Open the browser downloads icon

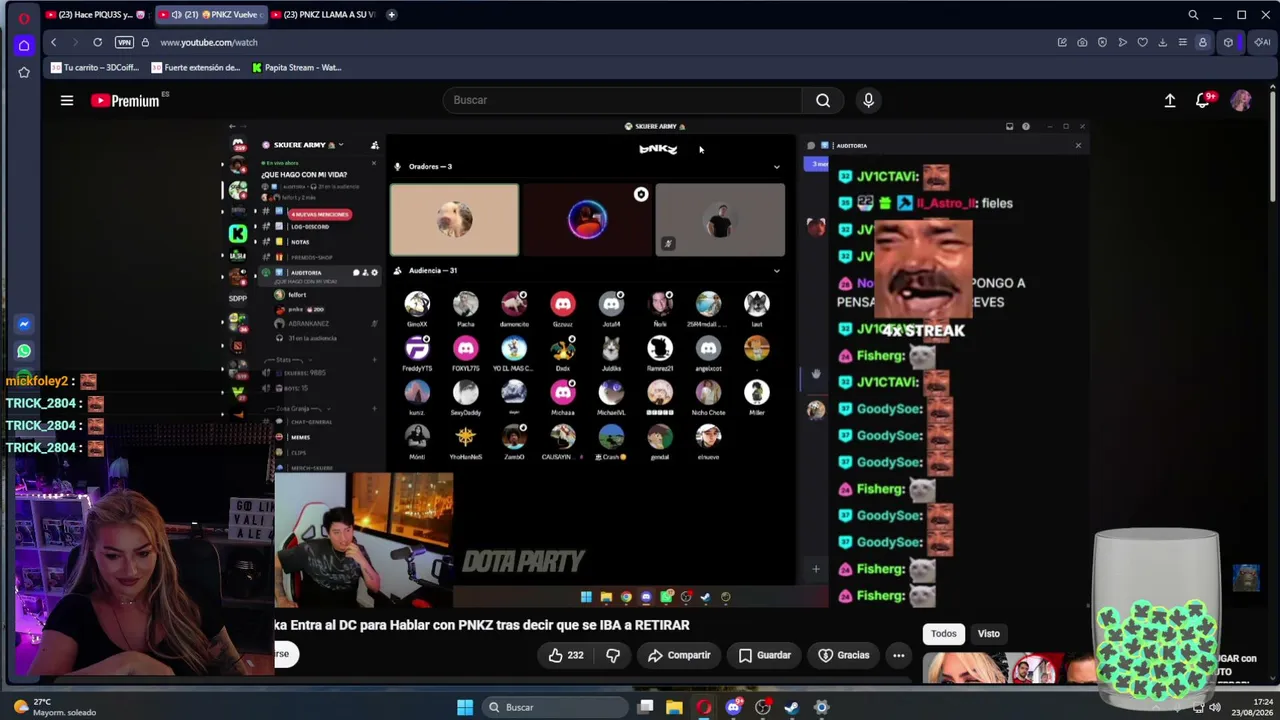tap(1162, 42)
